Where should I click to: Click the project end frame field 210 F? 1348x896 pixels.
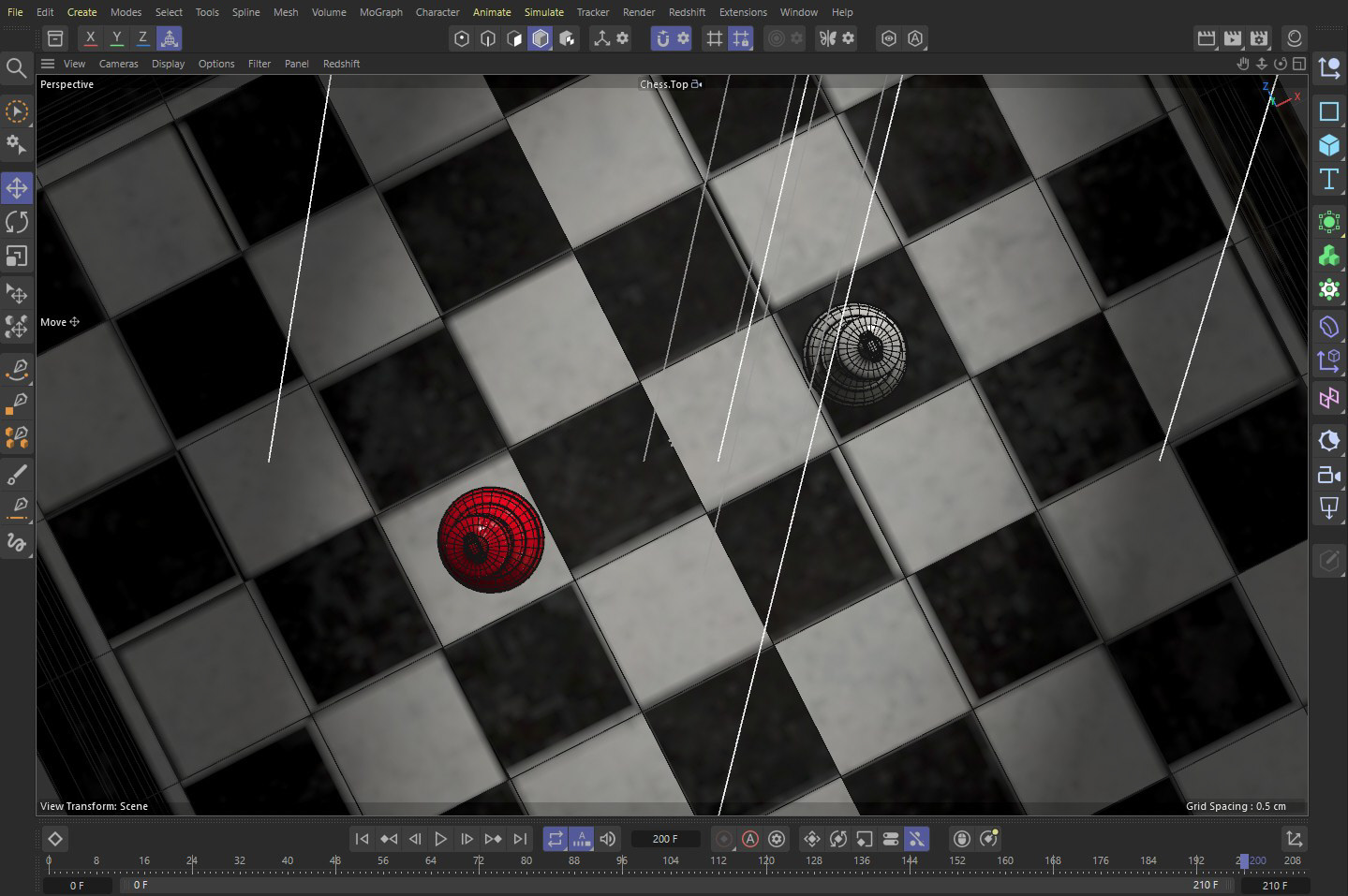(1275, 885)
